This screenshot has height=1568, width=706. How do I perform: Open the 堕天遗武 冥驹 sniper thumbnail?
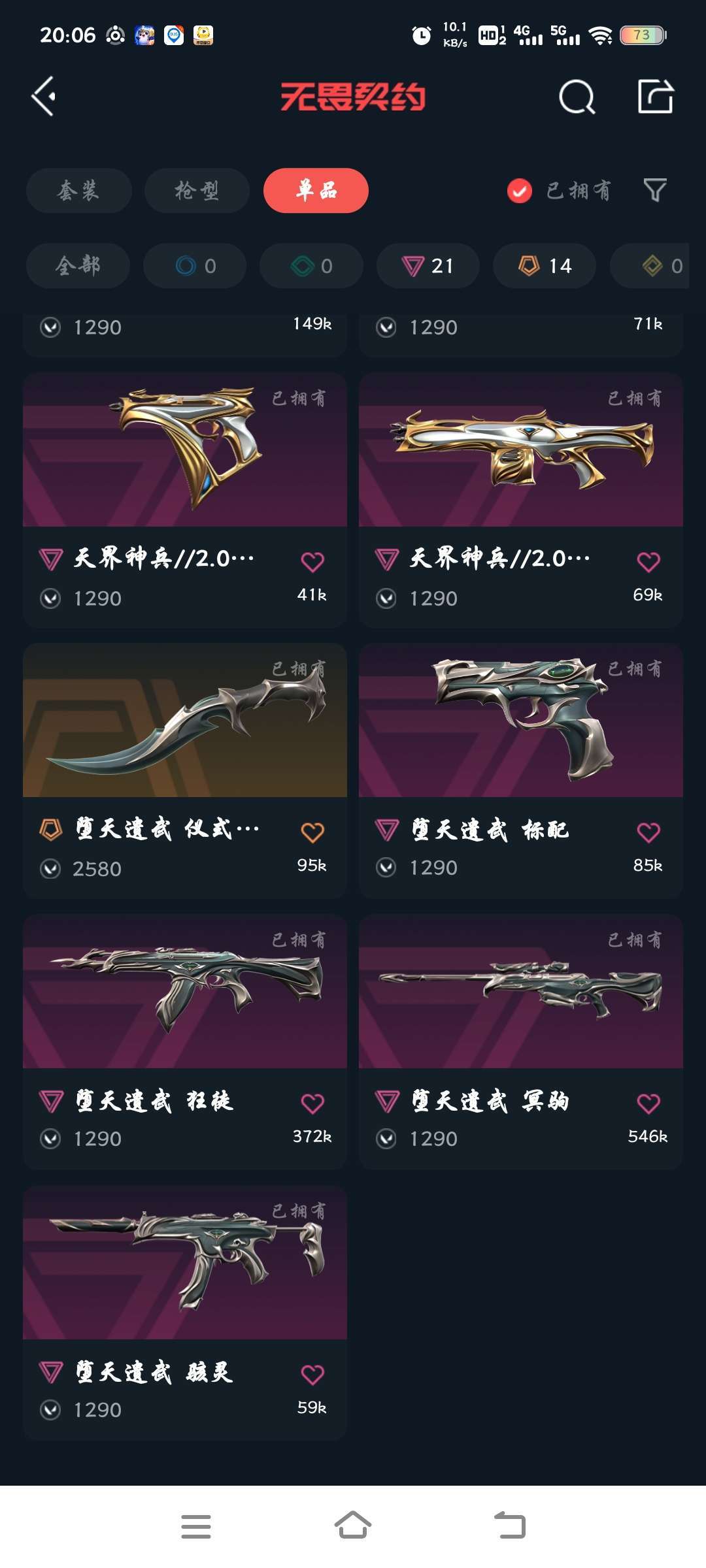[x=521, y=991]
